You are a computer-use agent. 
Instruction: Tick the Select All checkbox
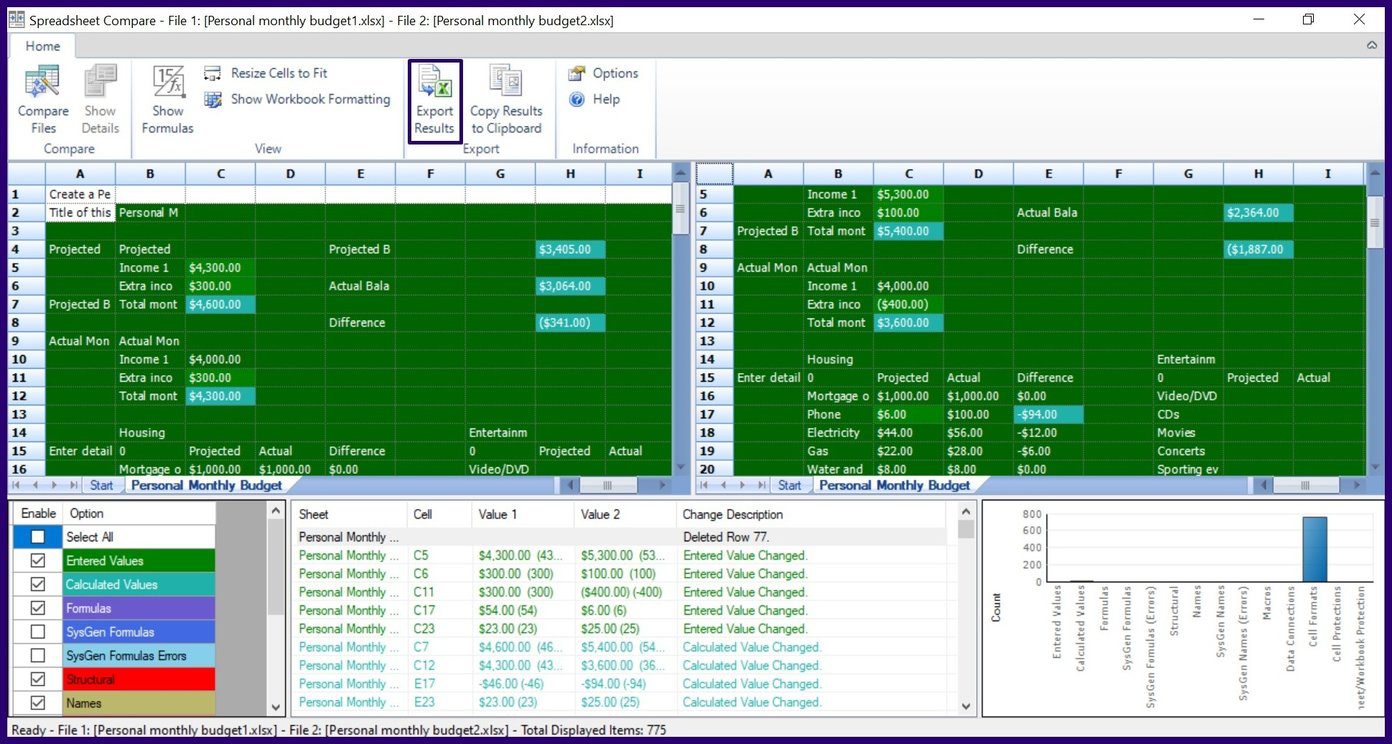coord(38,537)
